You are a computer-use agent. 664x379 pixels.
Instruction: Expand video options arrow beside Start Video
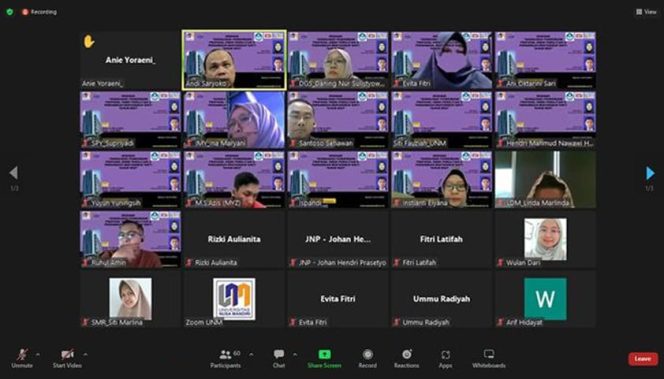pos(85,354)
